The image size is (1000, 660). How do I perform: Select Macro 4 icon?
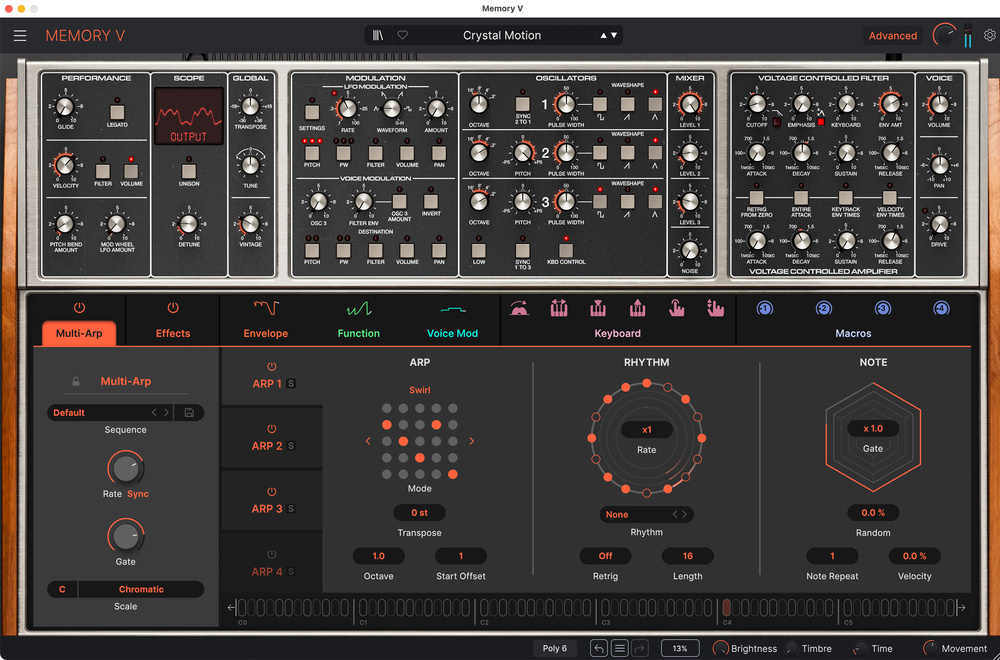[941, 309]
